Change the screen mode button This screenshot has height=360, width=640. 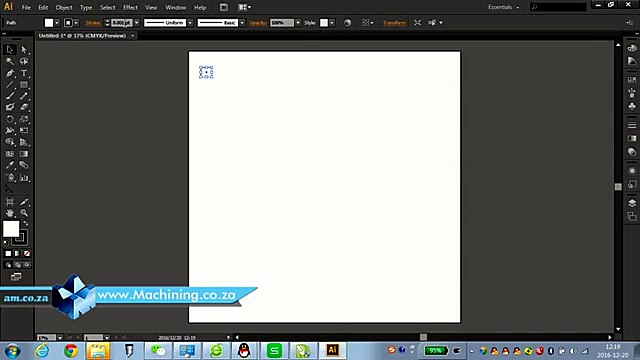(16, 277)
